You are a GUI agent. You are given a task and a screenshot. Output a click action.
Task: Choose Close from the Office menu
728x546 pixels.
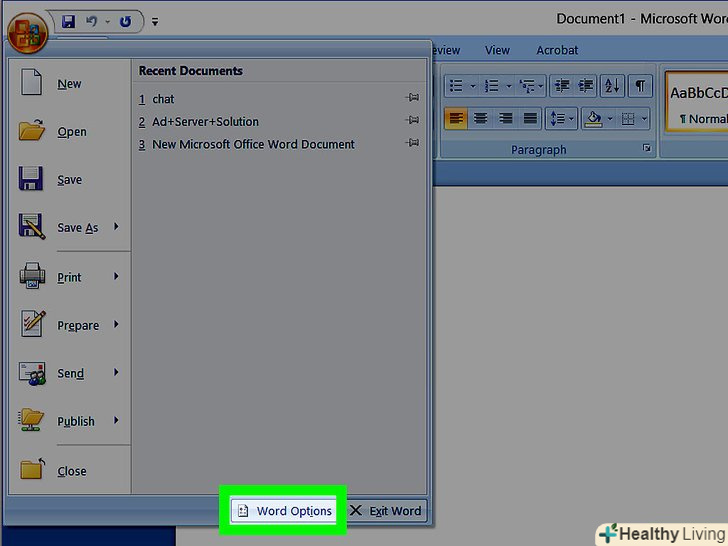tap(70, 470)
